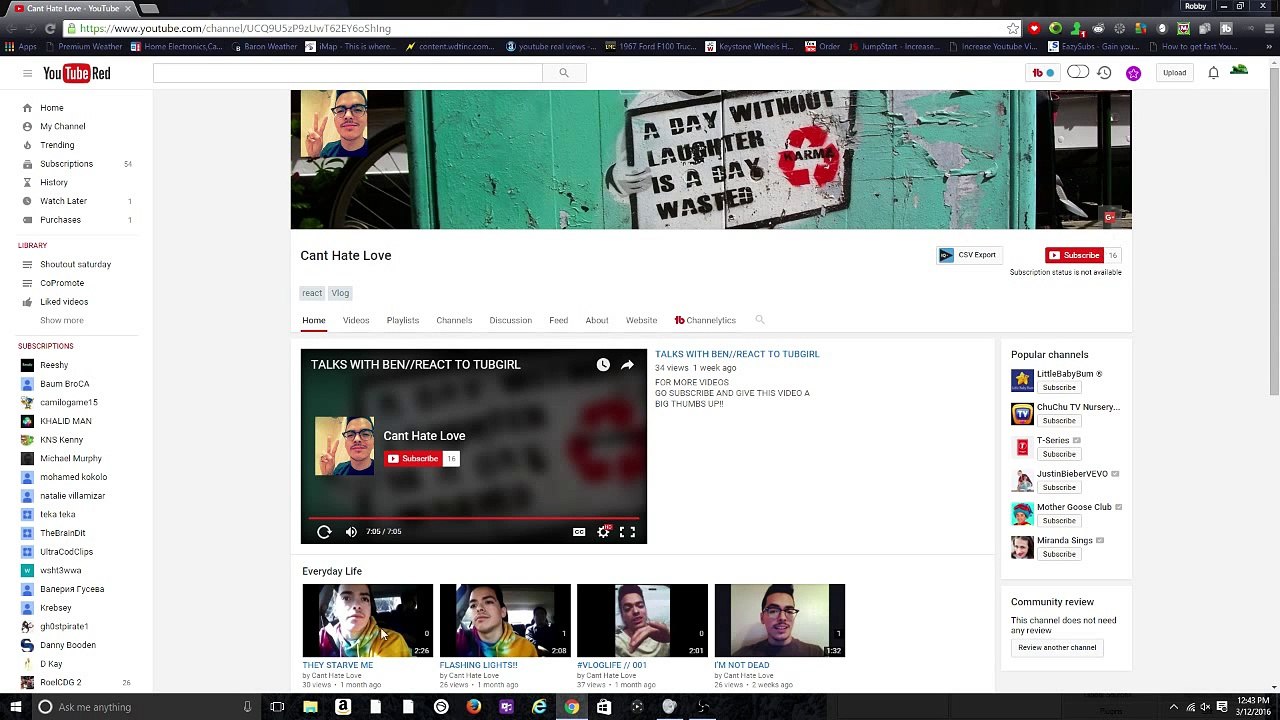Click the YouTube Red logo
Image resolution: width=1280 pixels, height=720 pixels.
[x=77, y=73]
